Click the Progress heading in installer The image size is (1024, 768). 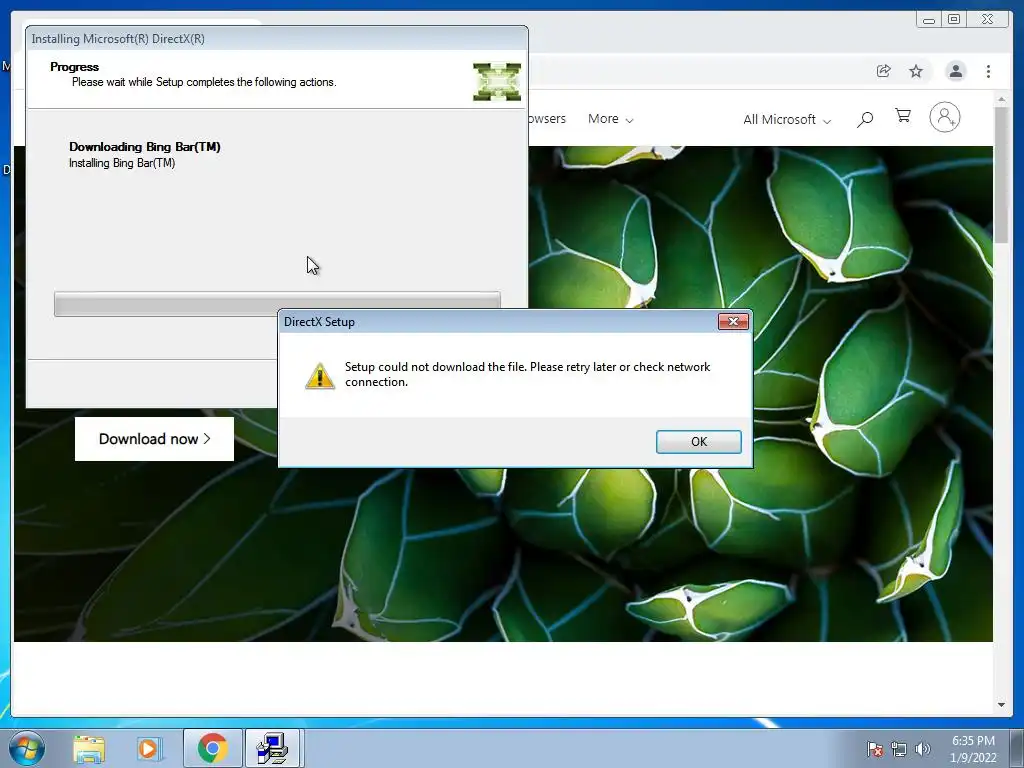[74, 67]
